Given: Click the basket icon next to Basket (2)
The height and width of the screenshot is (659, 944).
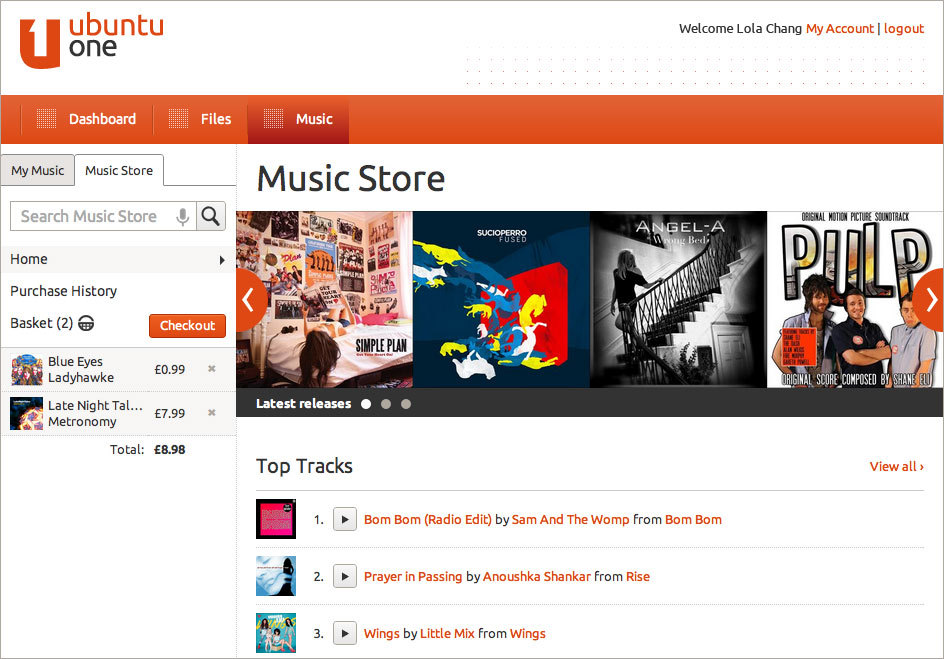Looking at the screenshot, I should (86, 323).
